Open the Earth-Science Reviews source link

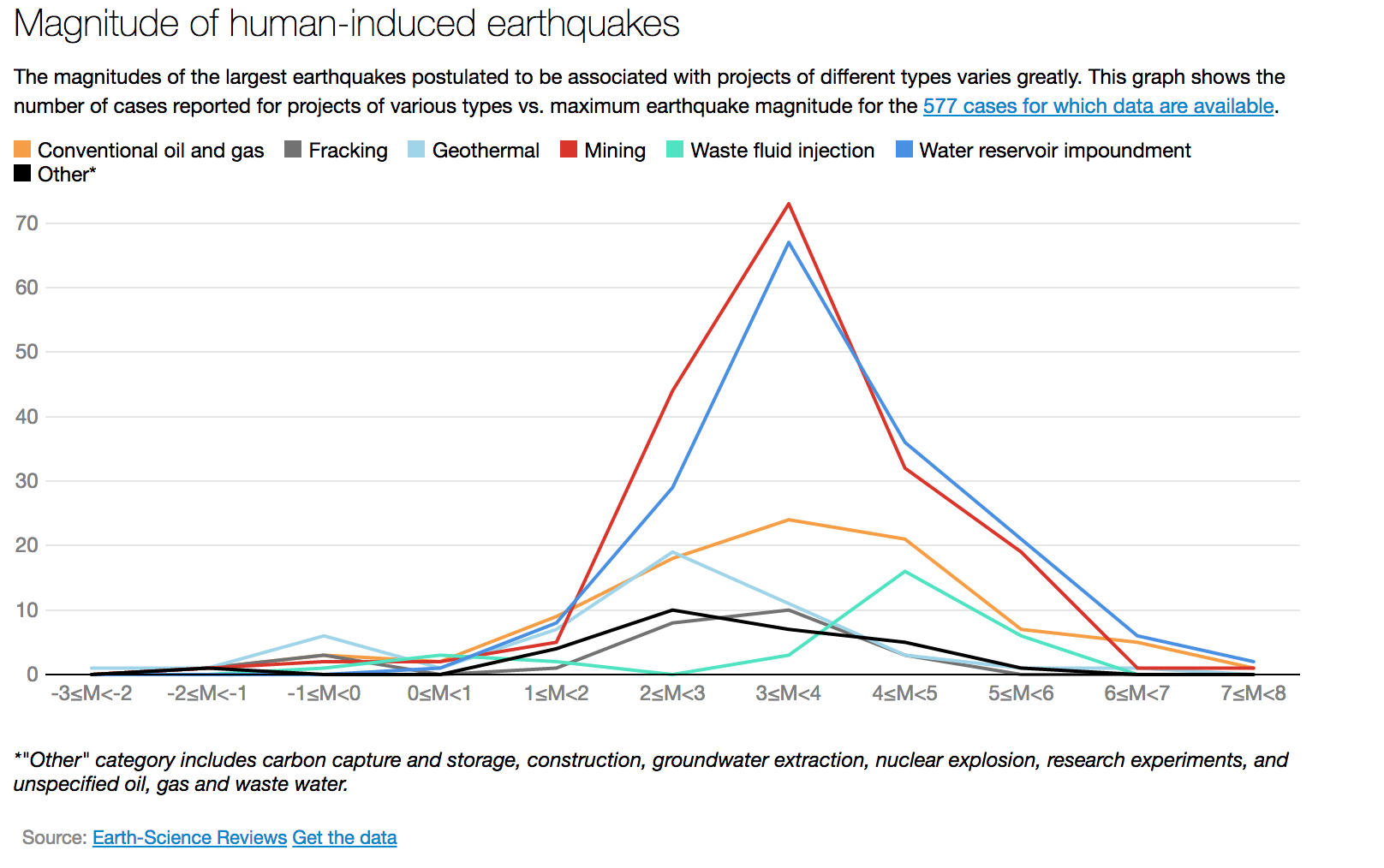coord(189,837)
